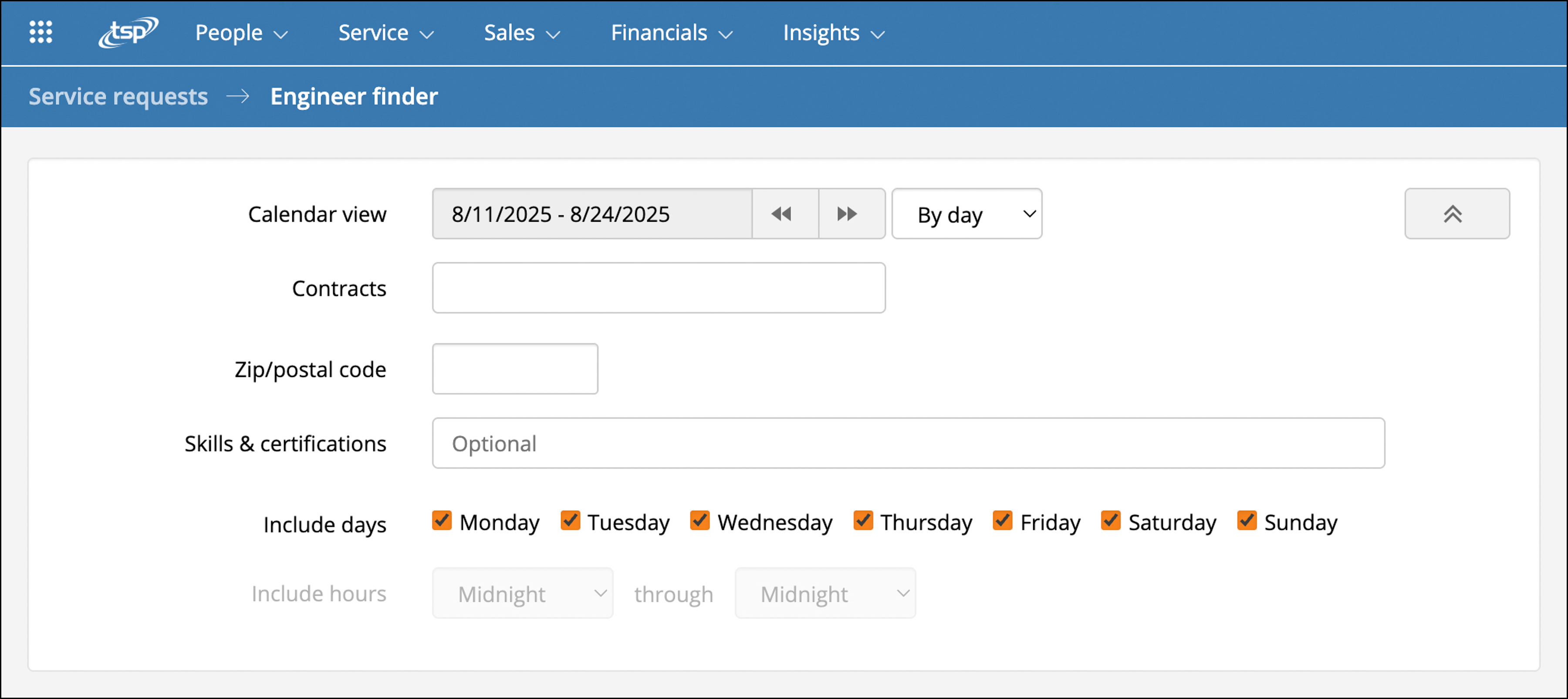
Task: Collapse the filter panel with chevron icon
Action: coord(1456,214)
